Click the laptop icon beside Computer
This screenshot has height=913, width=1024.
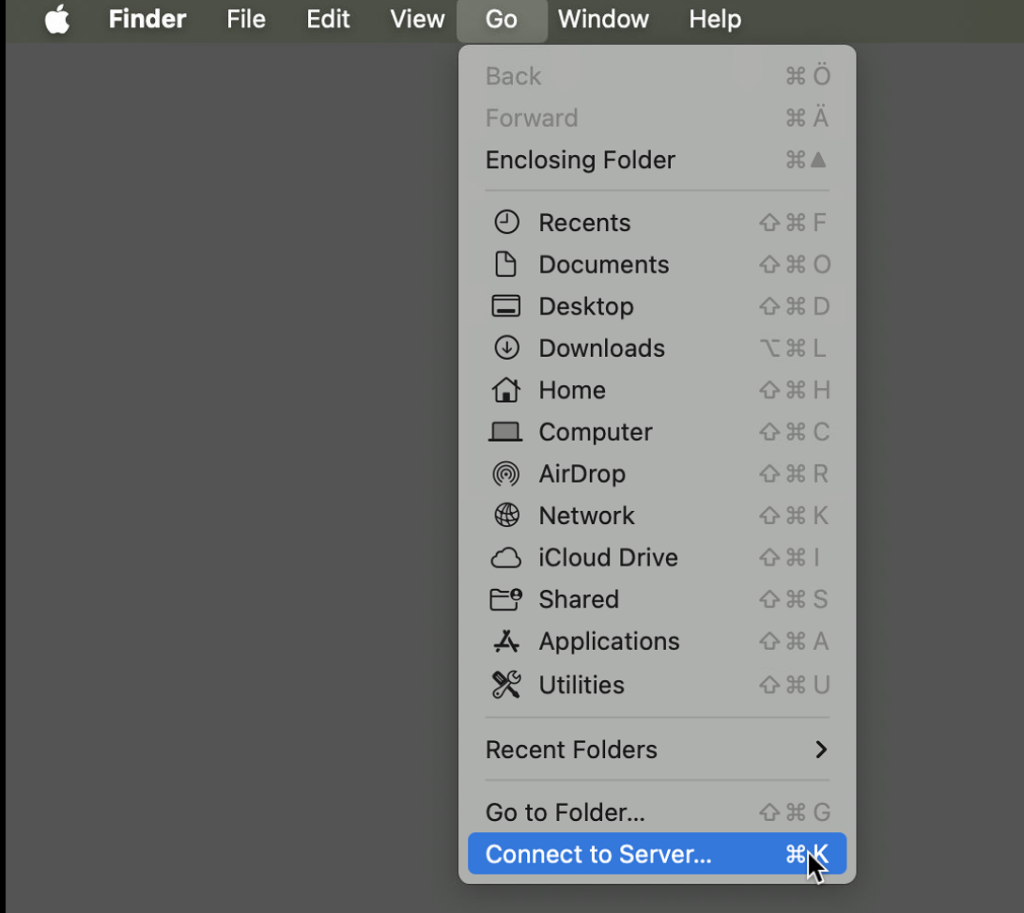(x=506, y=432)
